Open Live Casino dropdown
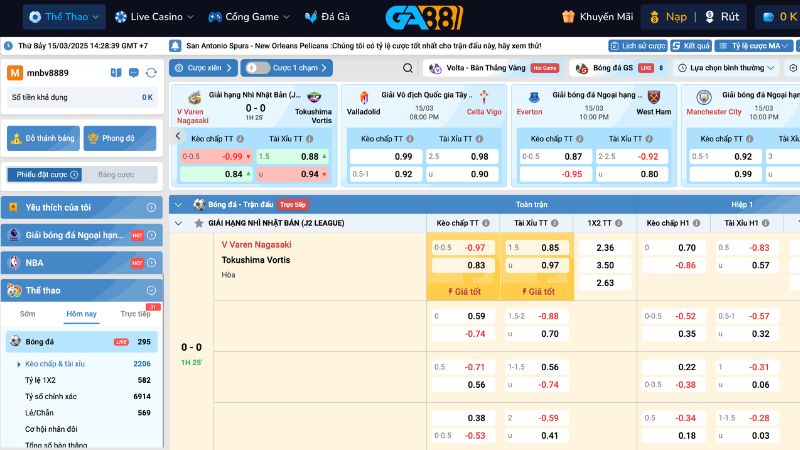800x450 pixels. 154,17
